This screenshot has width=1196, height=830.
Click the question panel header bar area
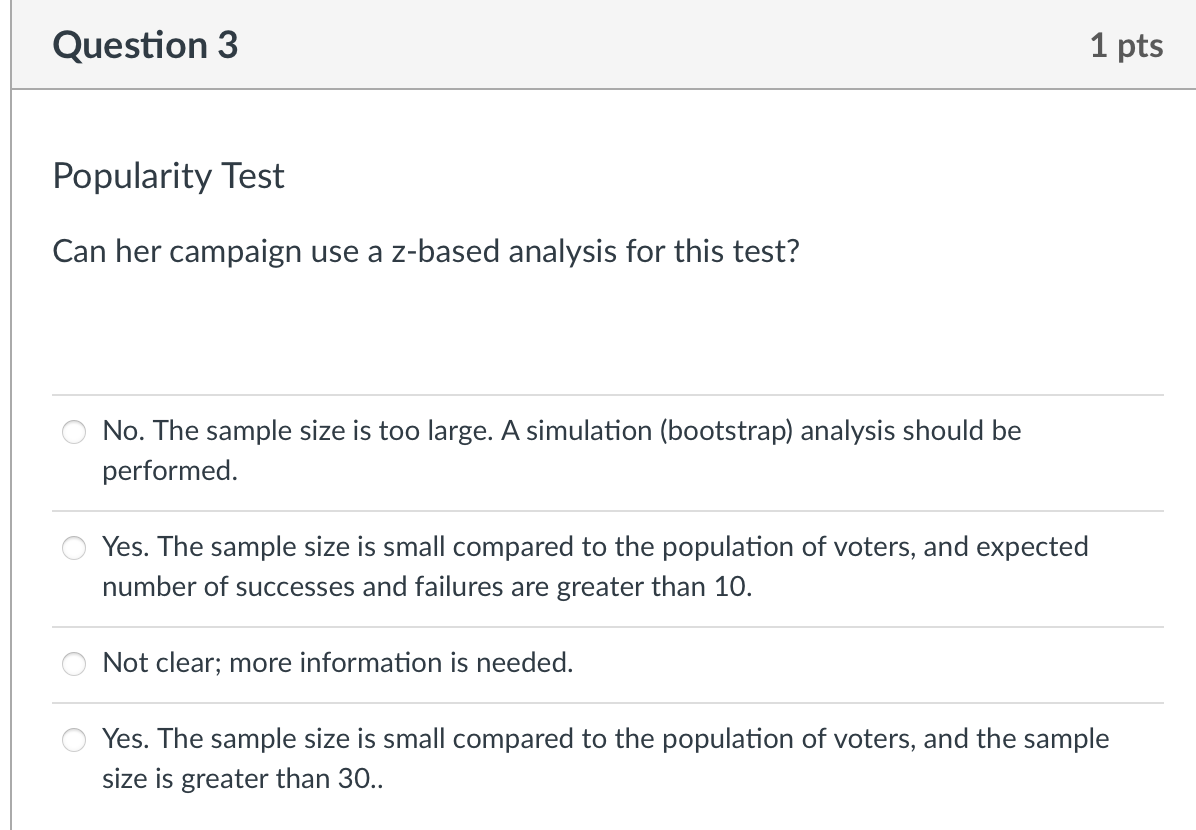click(x=600, y=44)
